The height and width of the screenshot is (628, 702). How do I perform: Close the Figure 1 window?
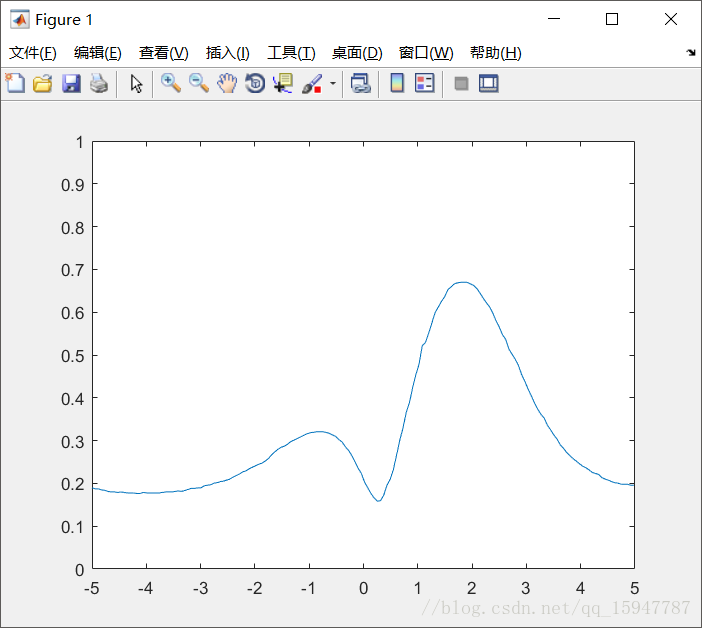tap(671, 19)
